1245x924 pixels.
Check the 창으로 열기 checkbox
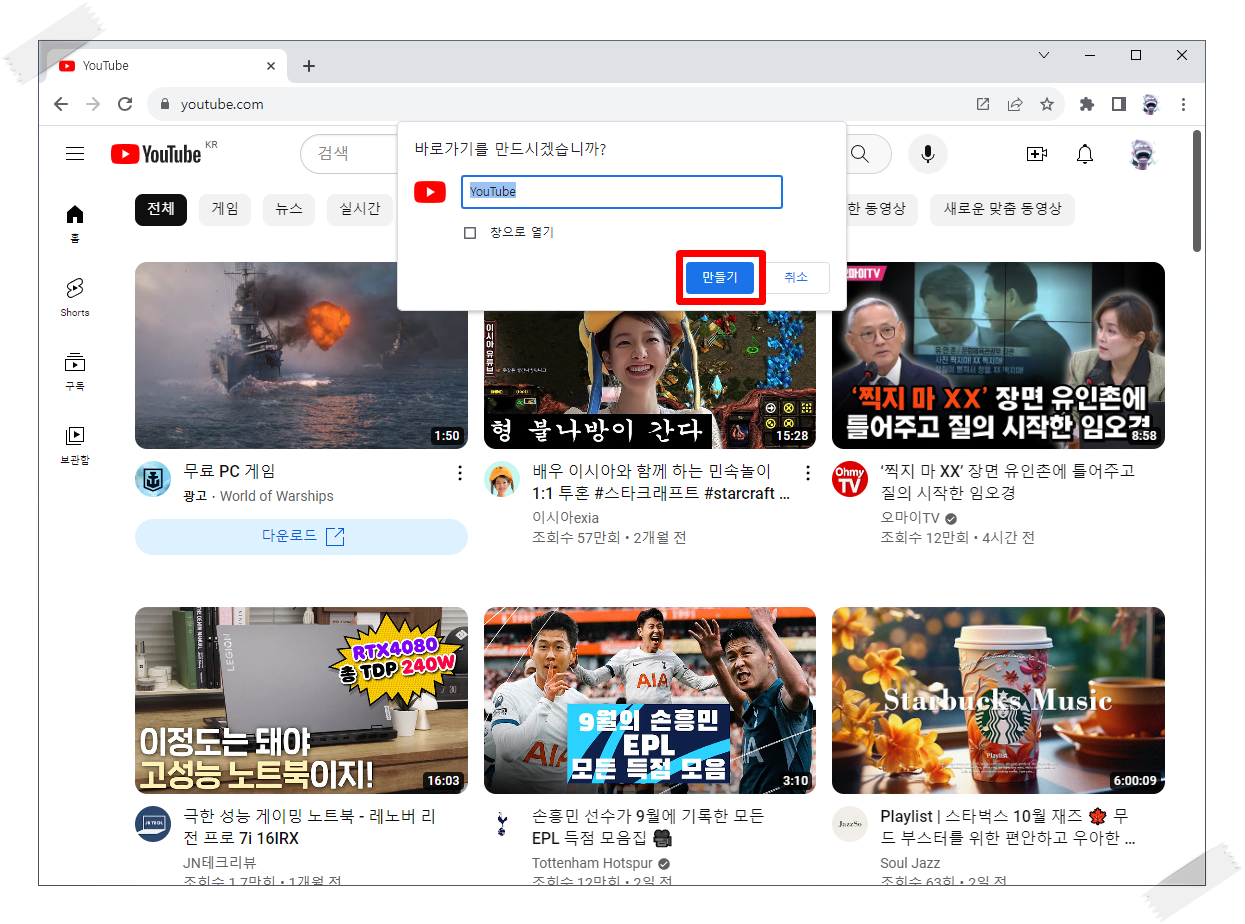click(470, 233)
